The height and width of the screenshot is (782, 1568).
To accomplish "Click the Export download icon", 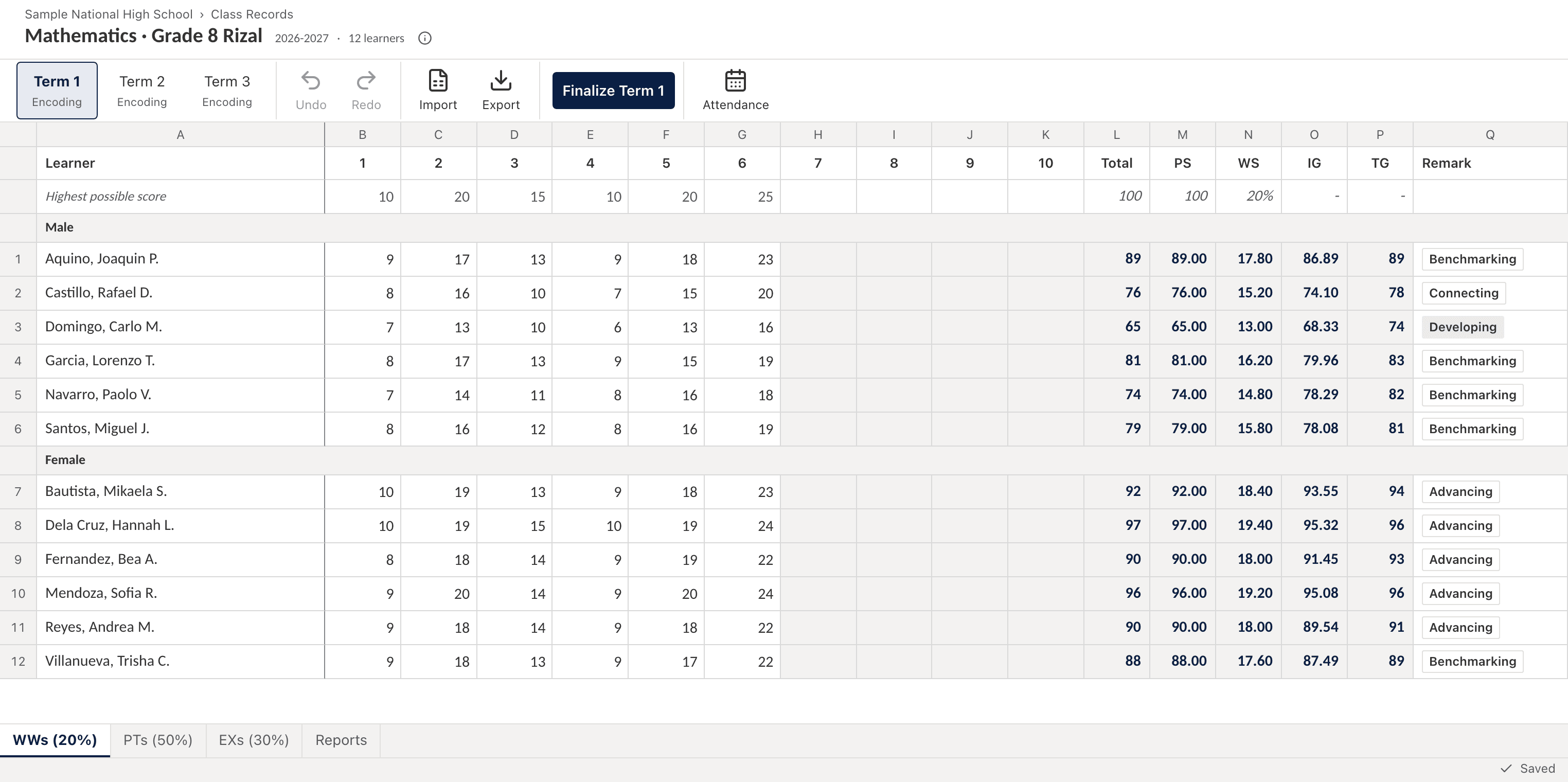I will pyautogui.click(x=501, y=80).
